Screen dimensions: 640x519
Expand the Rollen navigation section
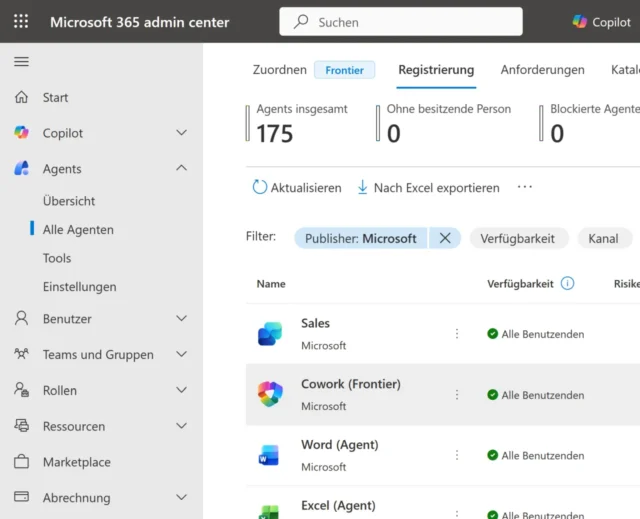click(x=181, y=390)
